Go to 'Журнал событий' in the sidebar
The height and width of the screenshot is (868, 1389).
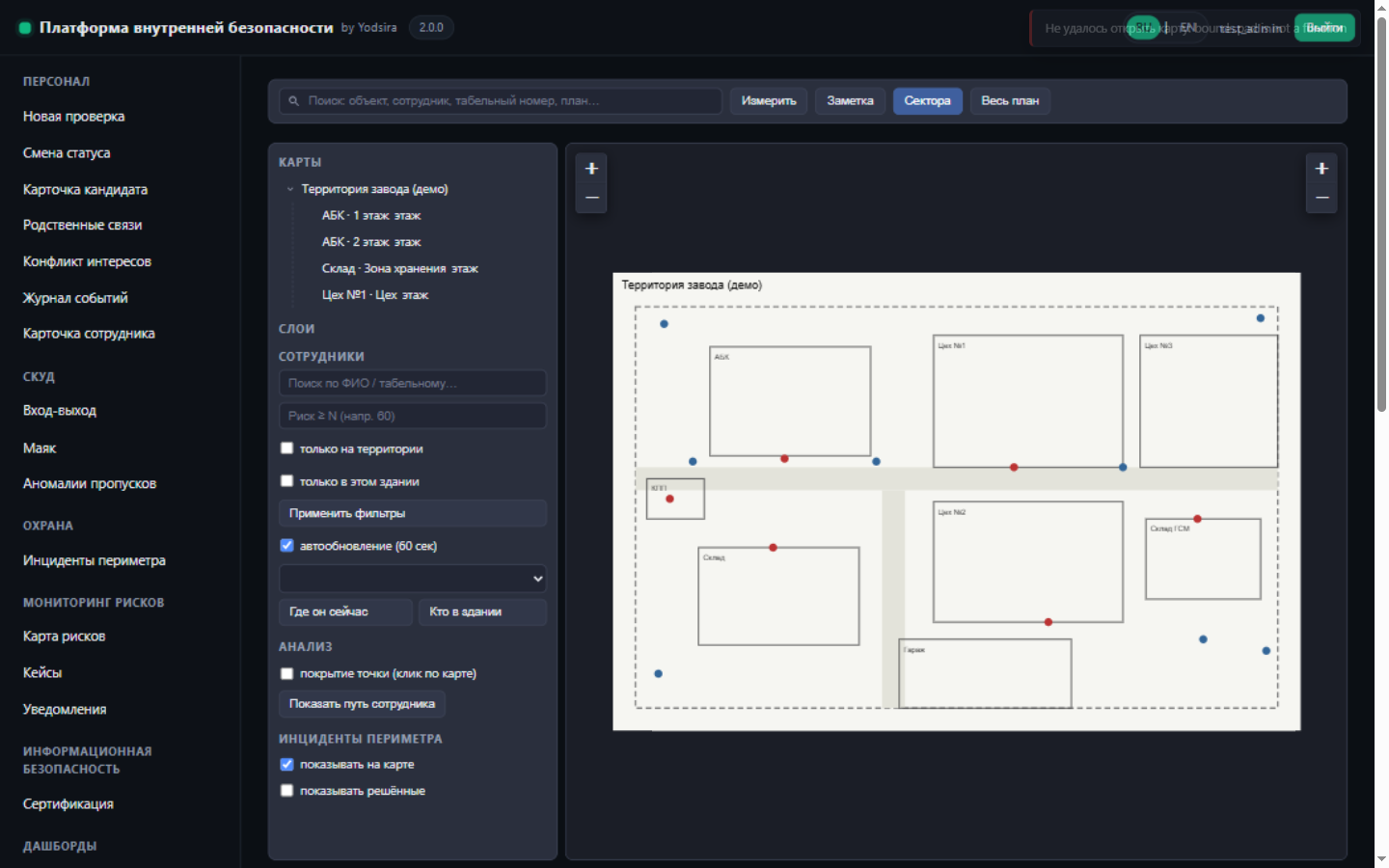[75, 298]
